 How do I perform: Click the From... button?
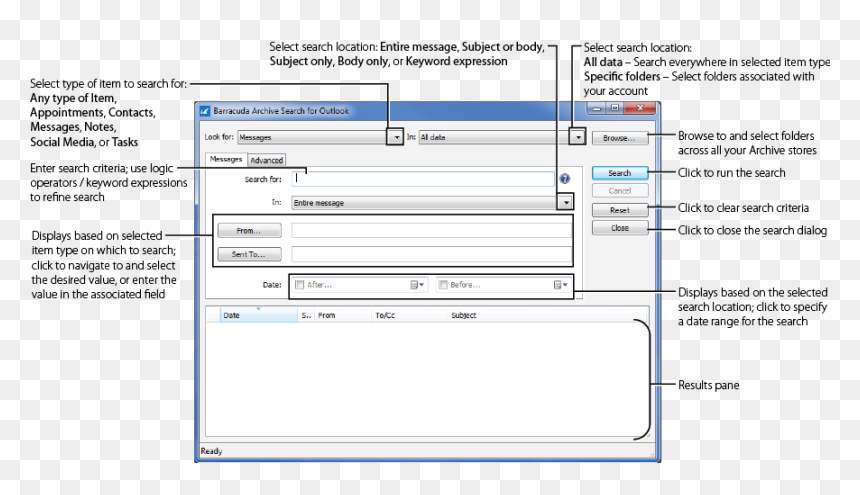point(249,231)
